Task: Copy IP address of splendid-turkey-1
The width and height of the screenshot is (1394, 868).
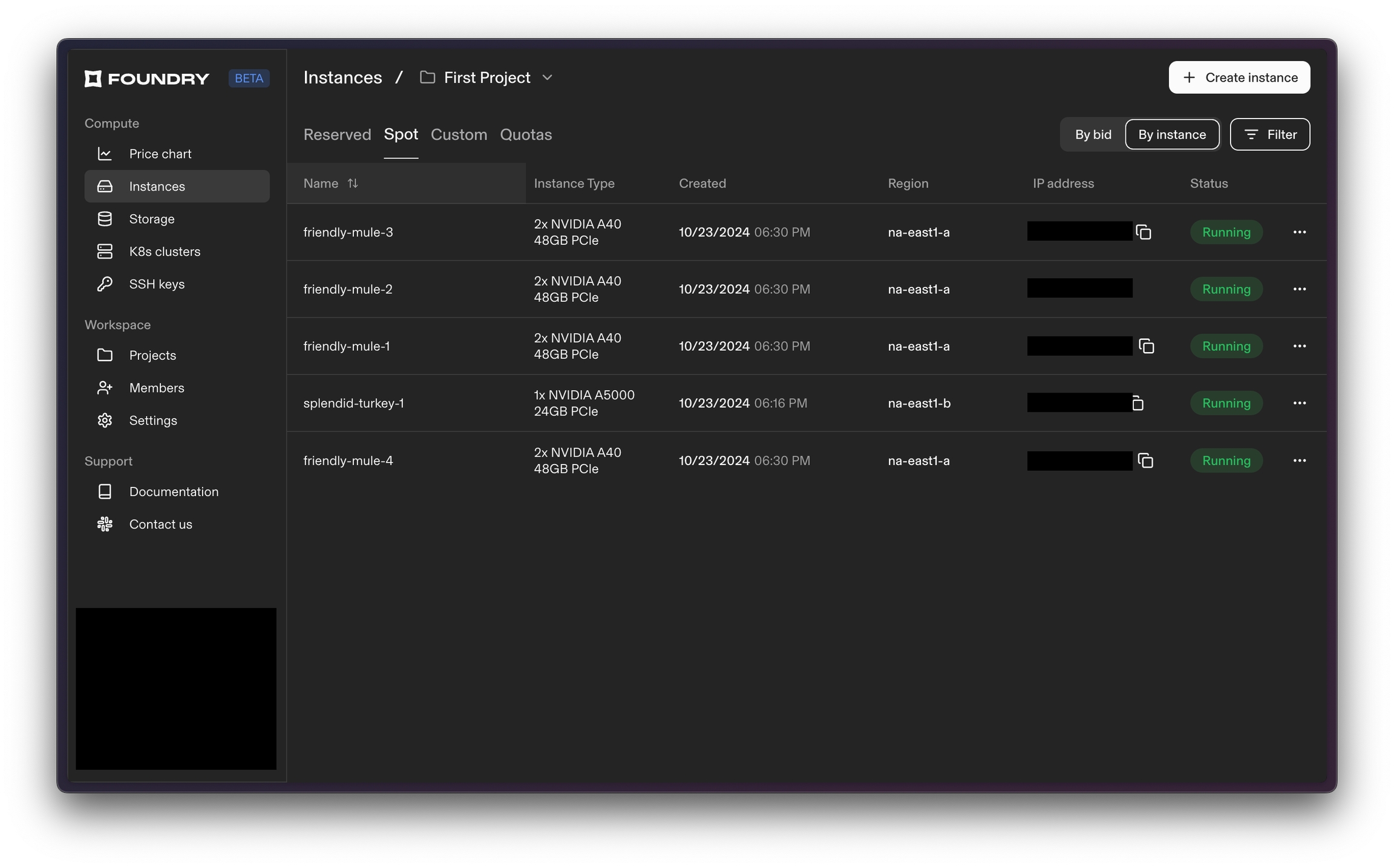Action: [1137, 403]
